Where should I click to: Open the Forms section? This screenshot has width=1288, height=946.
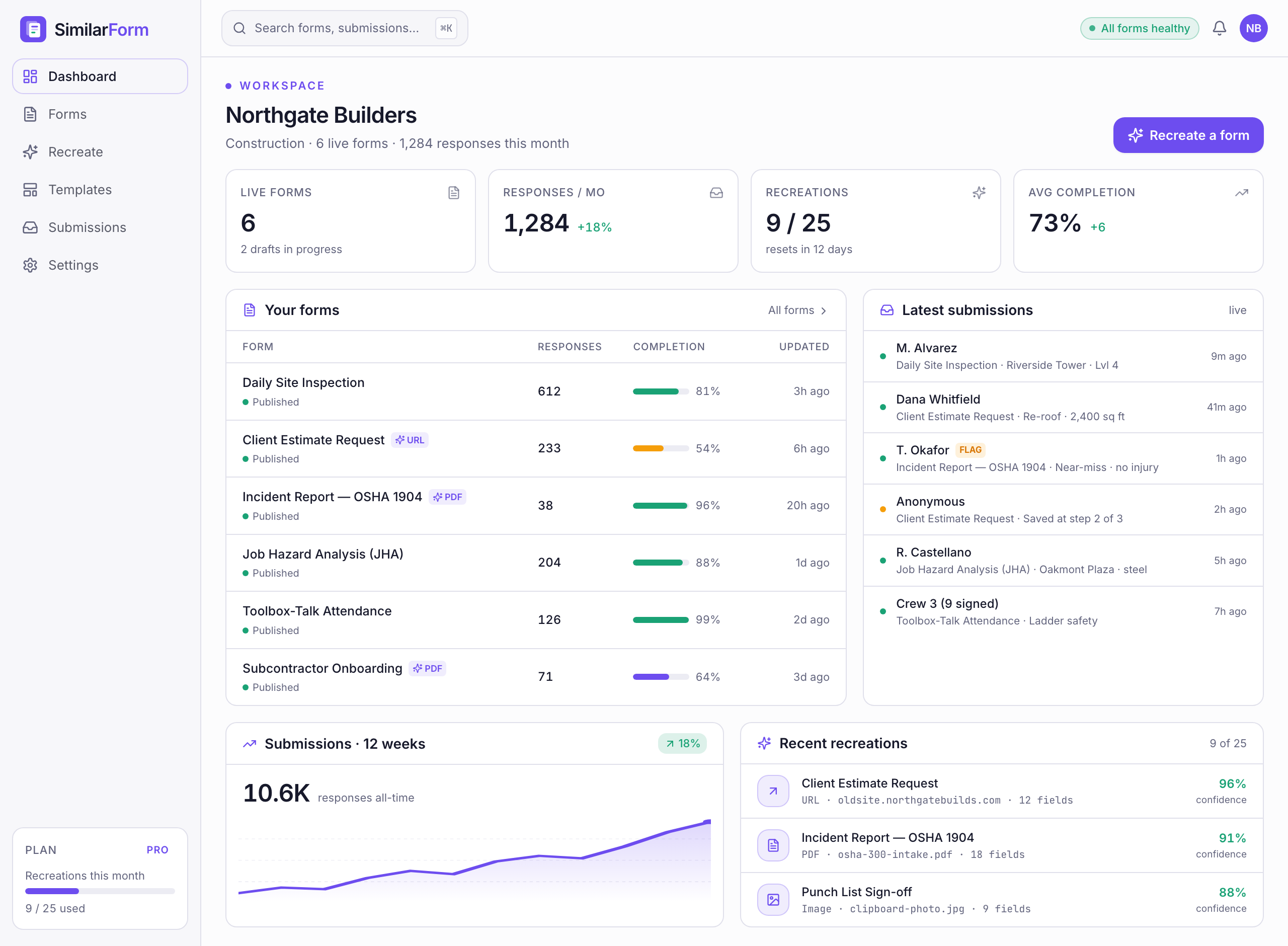point(100,114)
